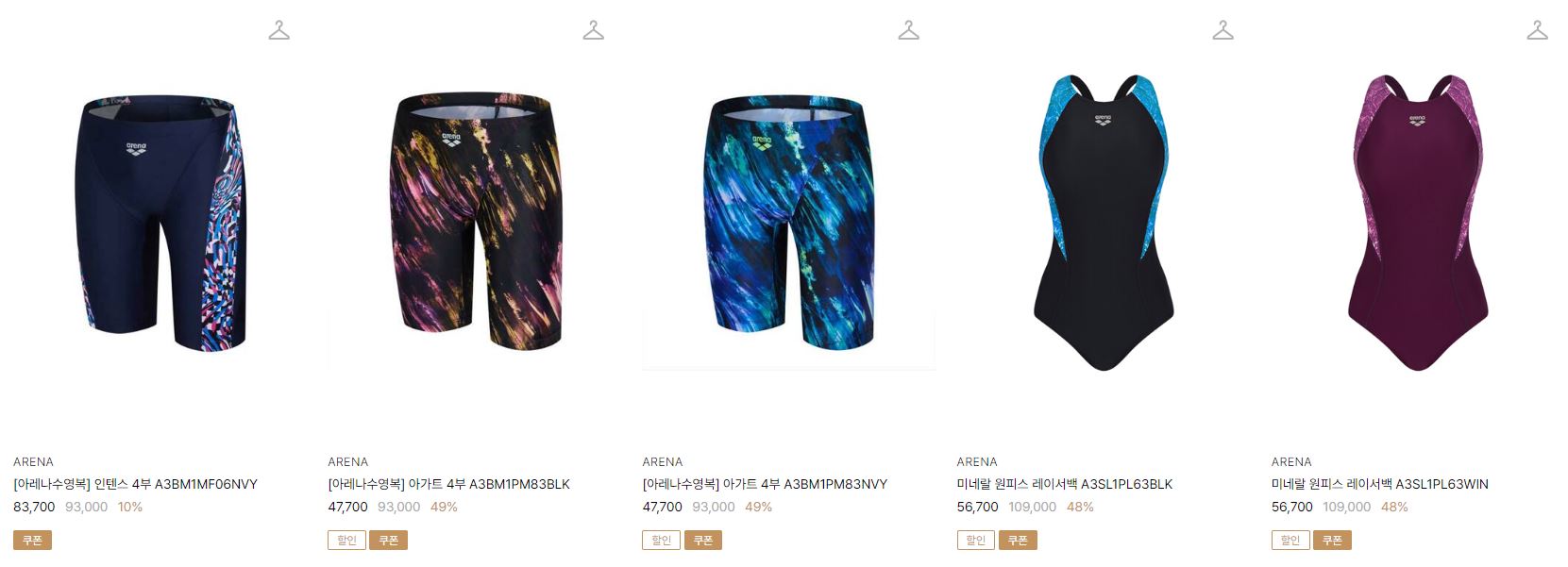Click 쿠폰 badge under A3BM1MF06NVY item
The image size is (1568, 567).
pyautogui.click(x=32, y=541)
